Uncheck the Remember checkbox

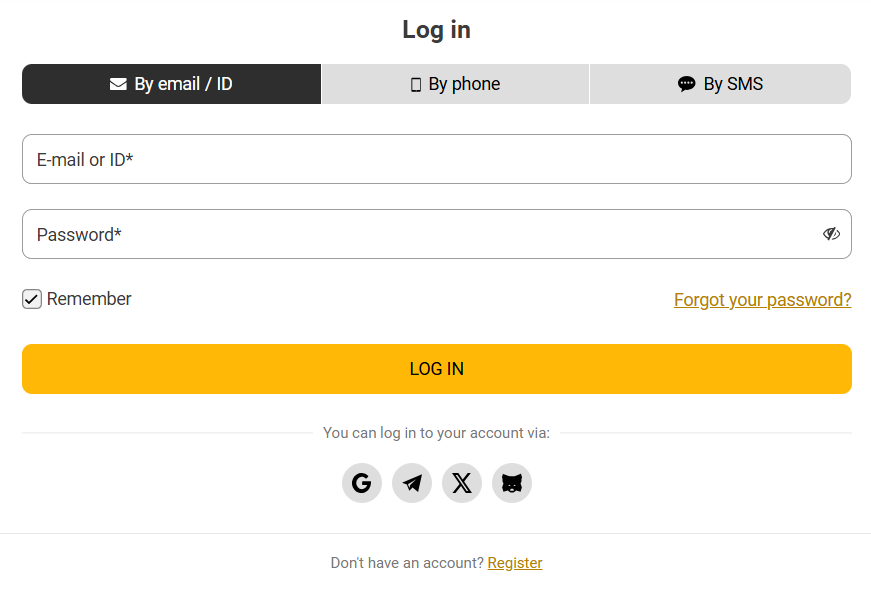tap(32, 299)
